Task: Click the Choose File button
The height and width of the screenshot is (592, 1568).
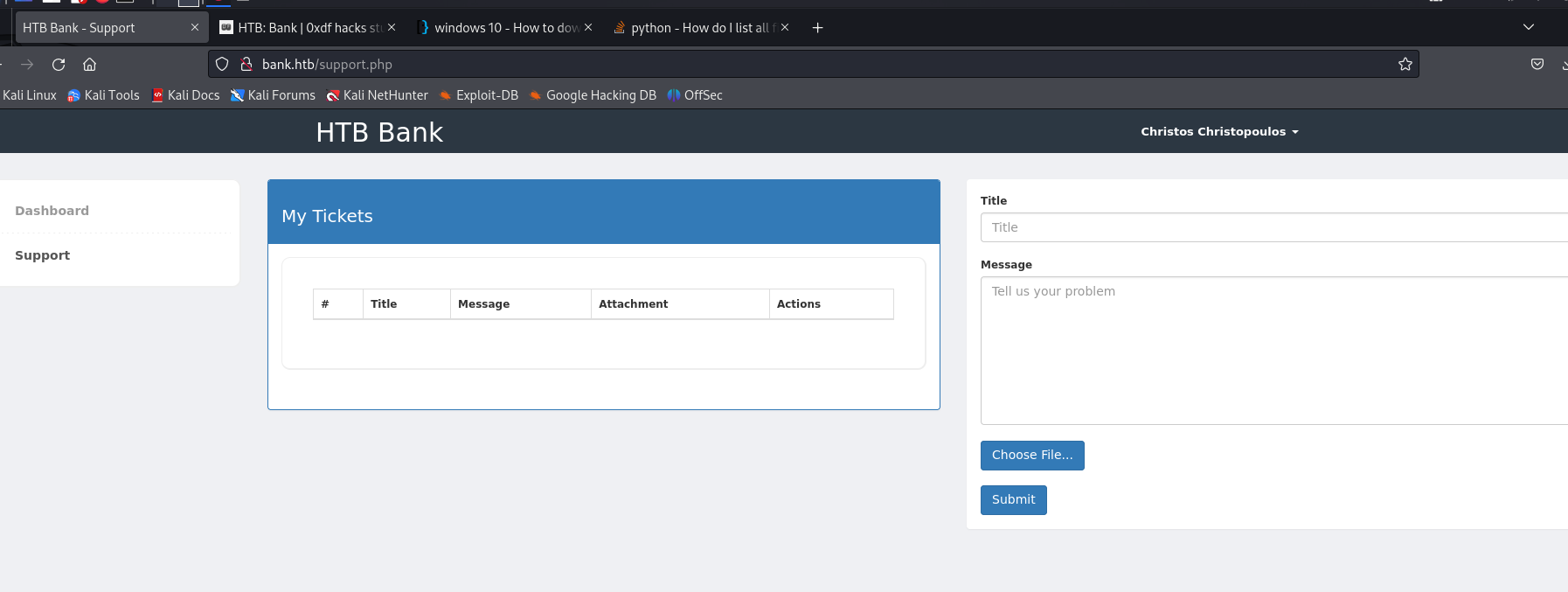Action: coord(1031,456)
